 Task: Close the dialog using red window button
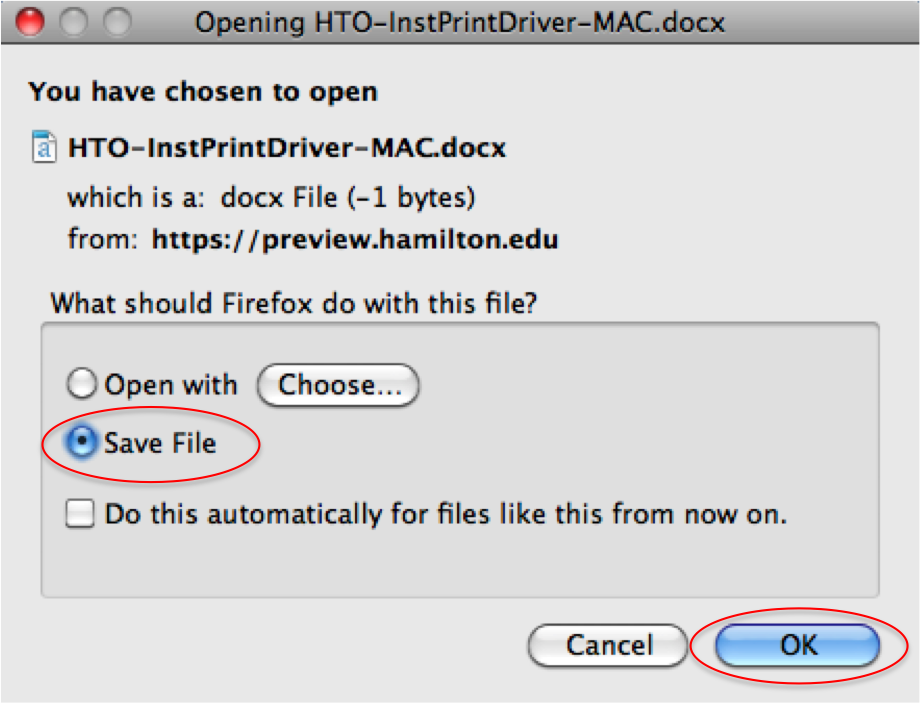pyautogui.click(x=29, y=22)
